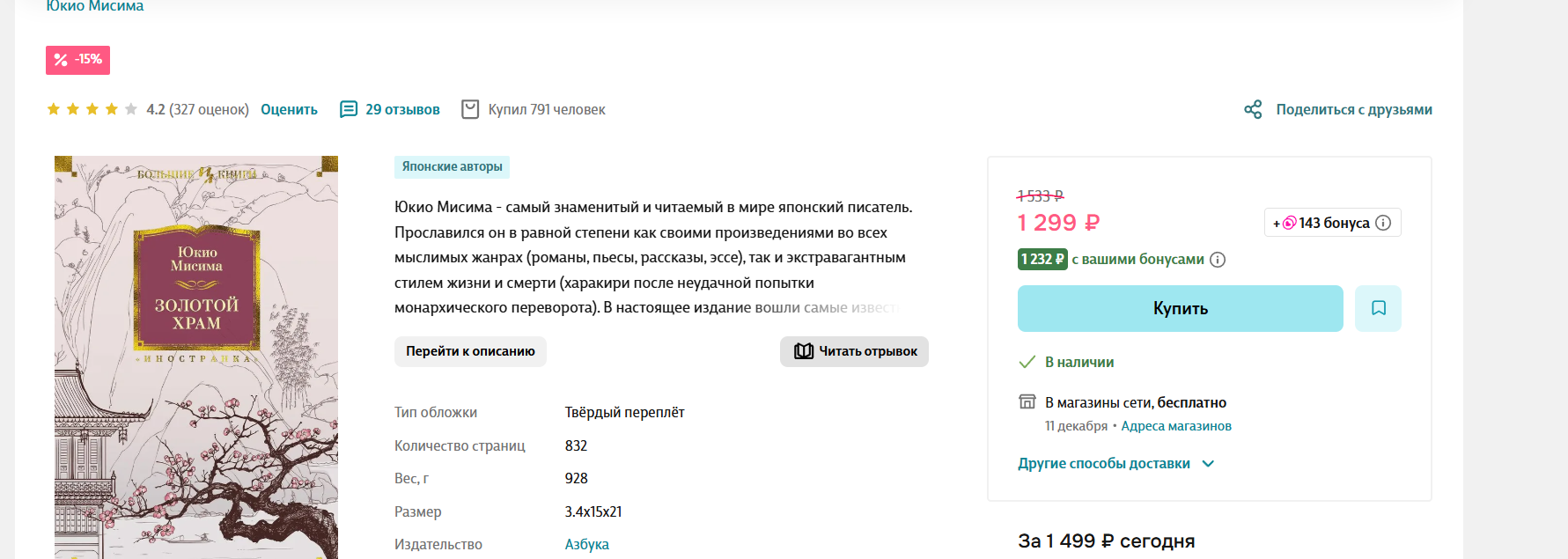This screenshot has height=559, width=1568.
Task: Open the 29 отзывов link
Action: point(402,109)
